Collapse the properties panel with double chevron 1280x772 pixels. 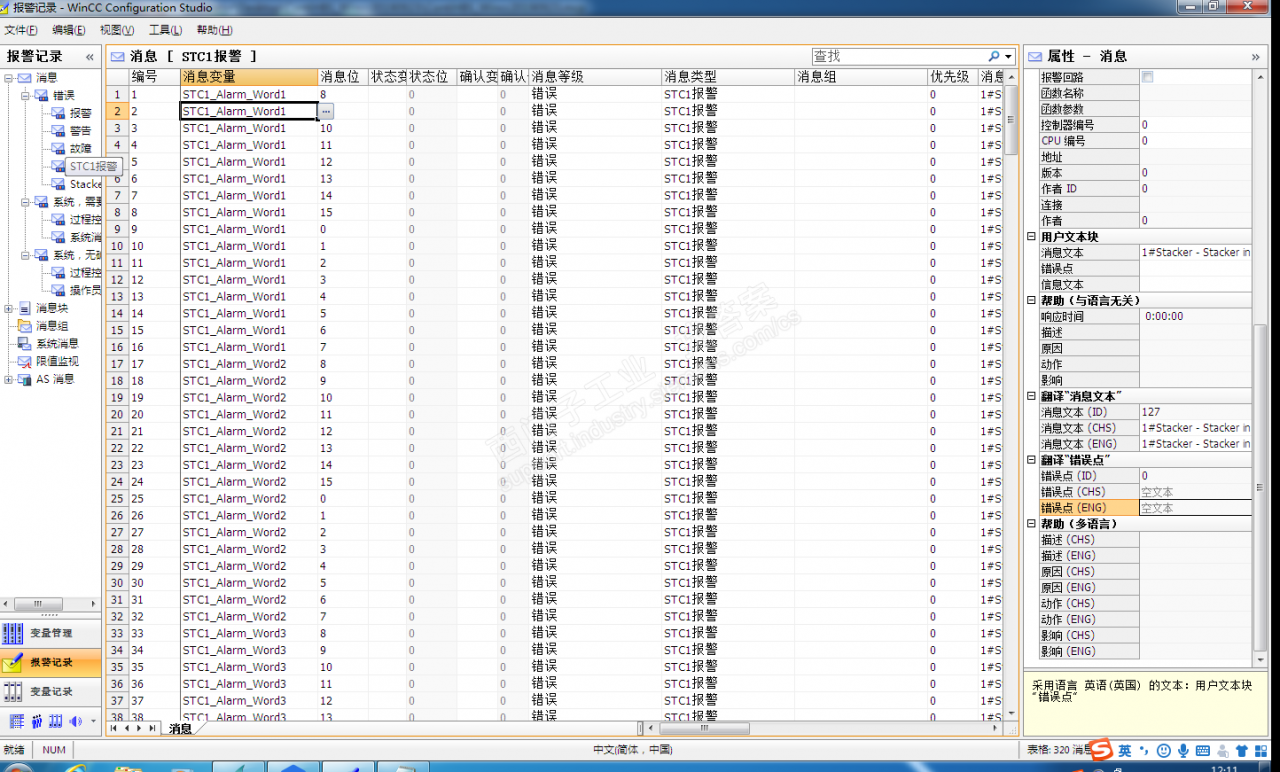pos(1256,57)
